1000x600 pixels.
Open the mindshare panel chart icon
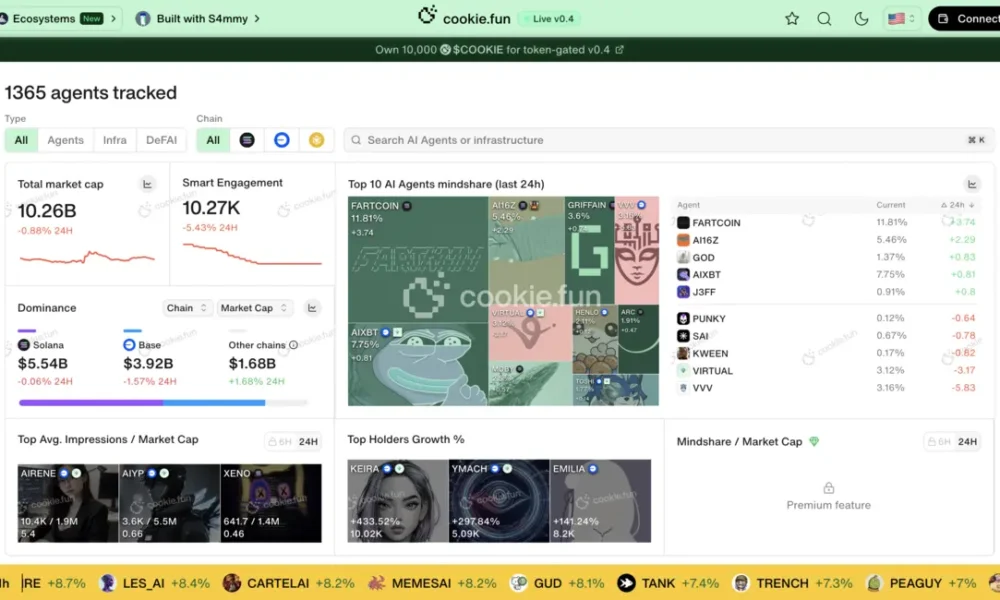(972, 184)
